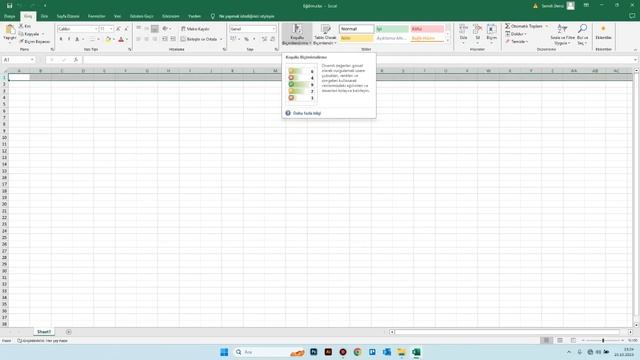The image size is (640, 360).
Task: Open the font size dropdown
Action: point(111,29)
